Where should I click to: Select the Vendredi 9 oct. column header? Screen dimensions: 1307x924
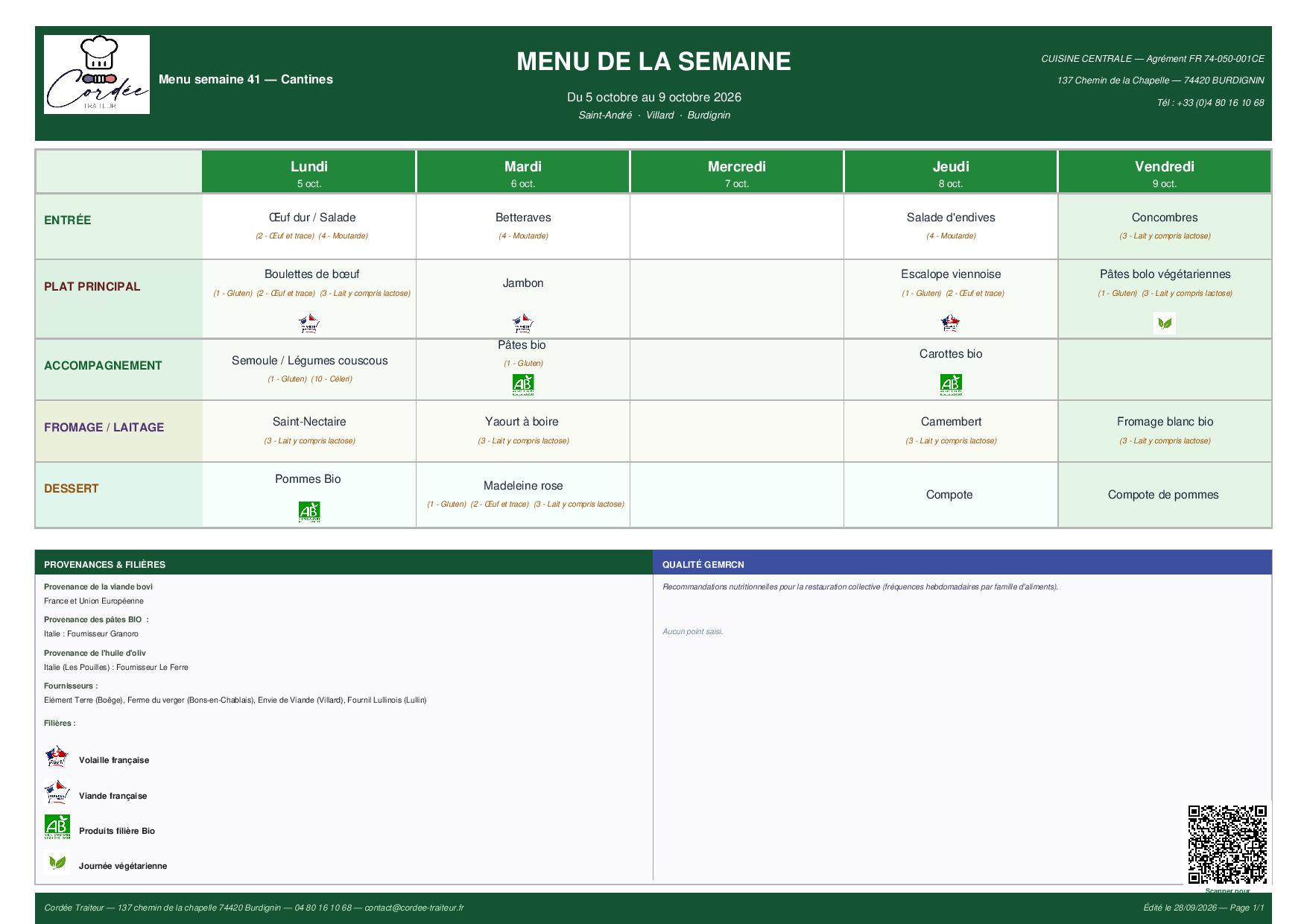[1165, 172]
